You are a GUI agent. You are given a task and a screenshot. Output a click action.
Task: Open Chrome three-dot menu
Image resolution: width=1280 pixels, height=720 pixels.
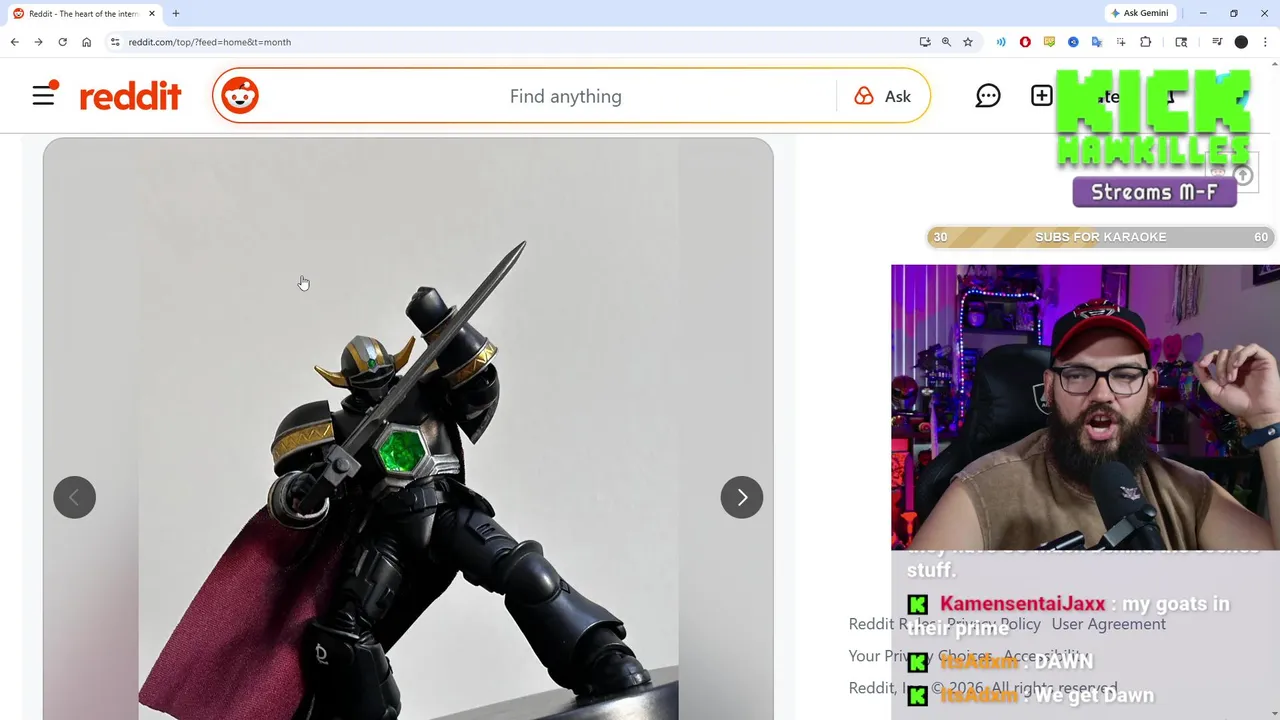point(1265,42)
